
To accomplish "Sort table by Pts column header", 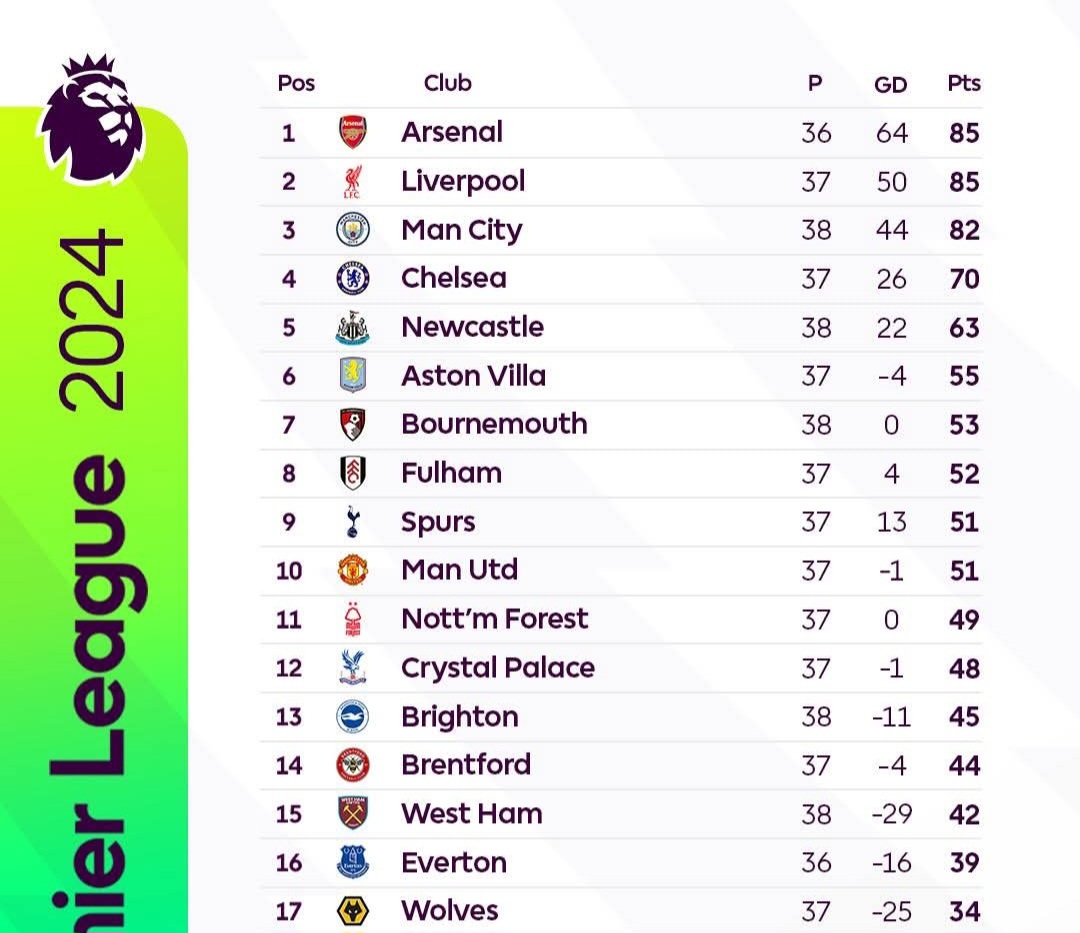I will (x=964, y=83).
